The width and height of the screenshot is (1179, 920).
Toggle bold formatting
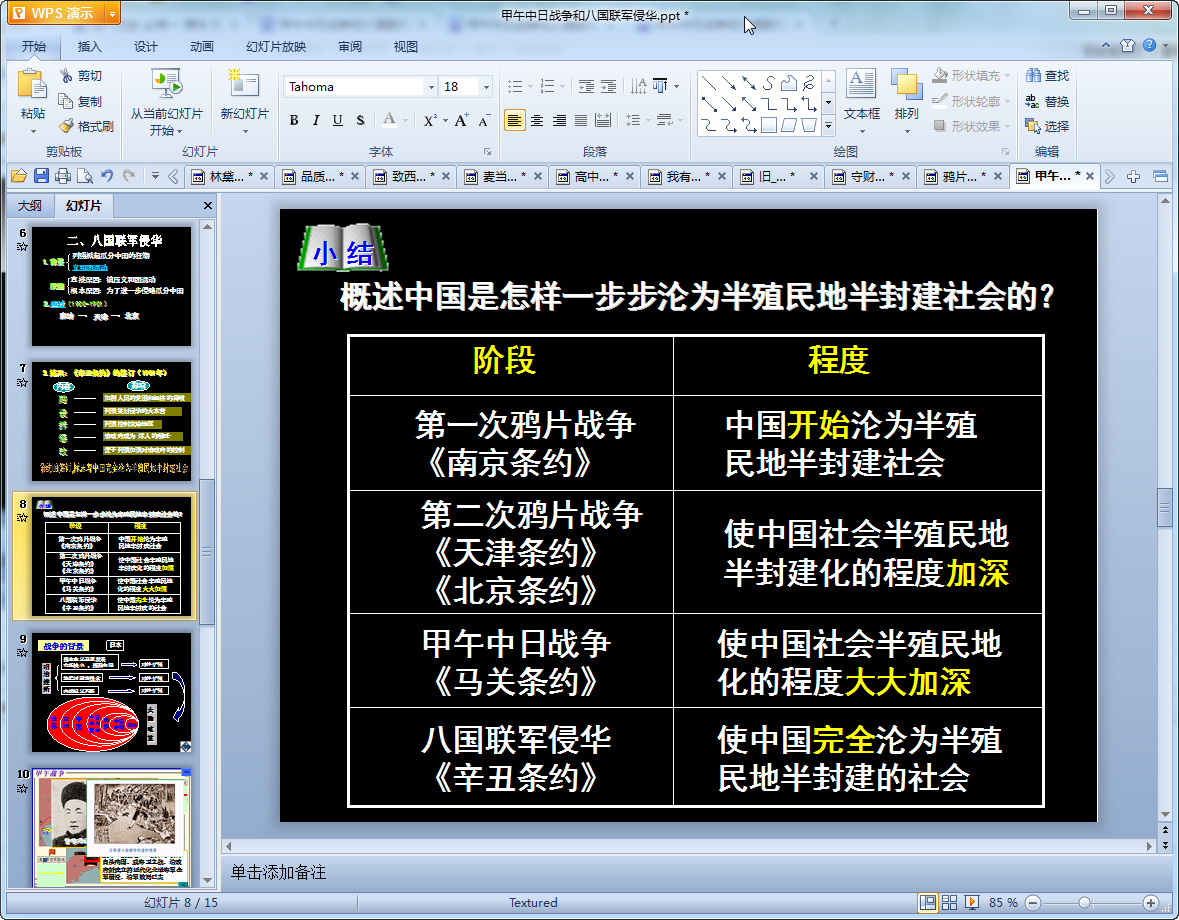tap(294, 120)
